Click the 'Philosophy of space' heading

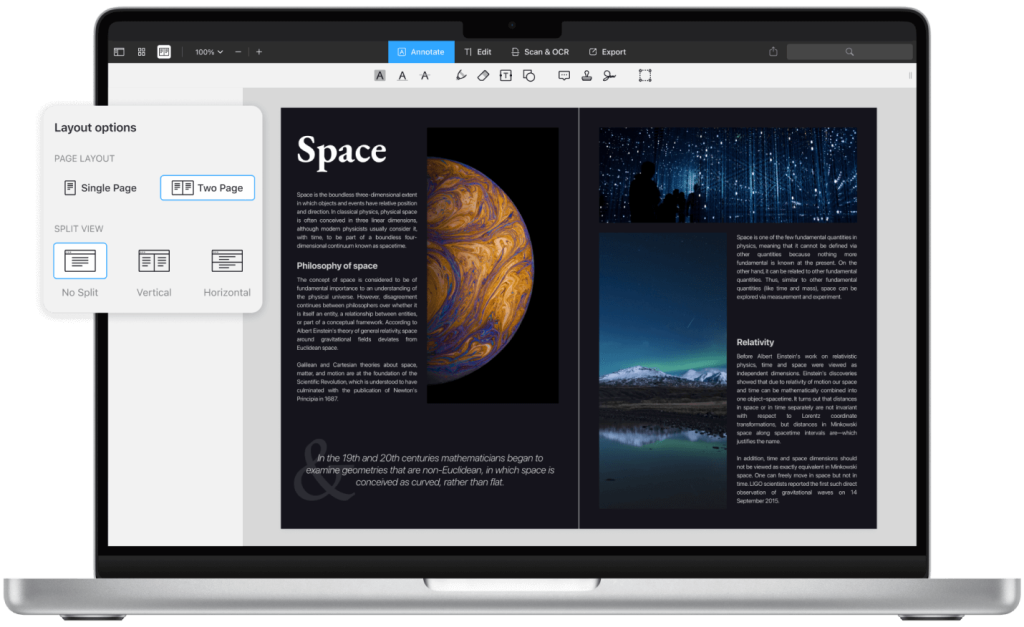pyautogui.click(x=337, y=266)
